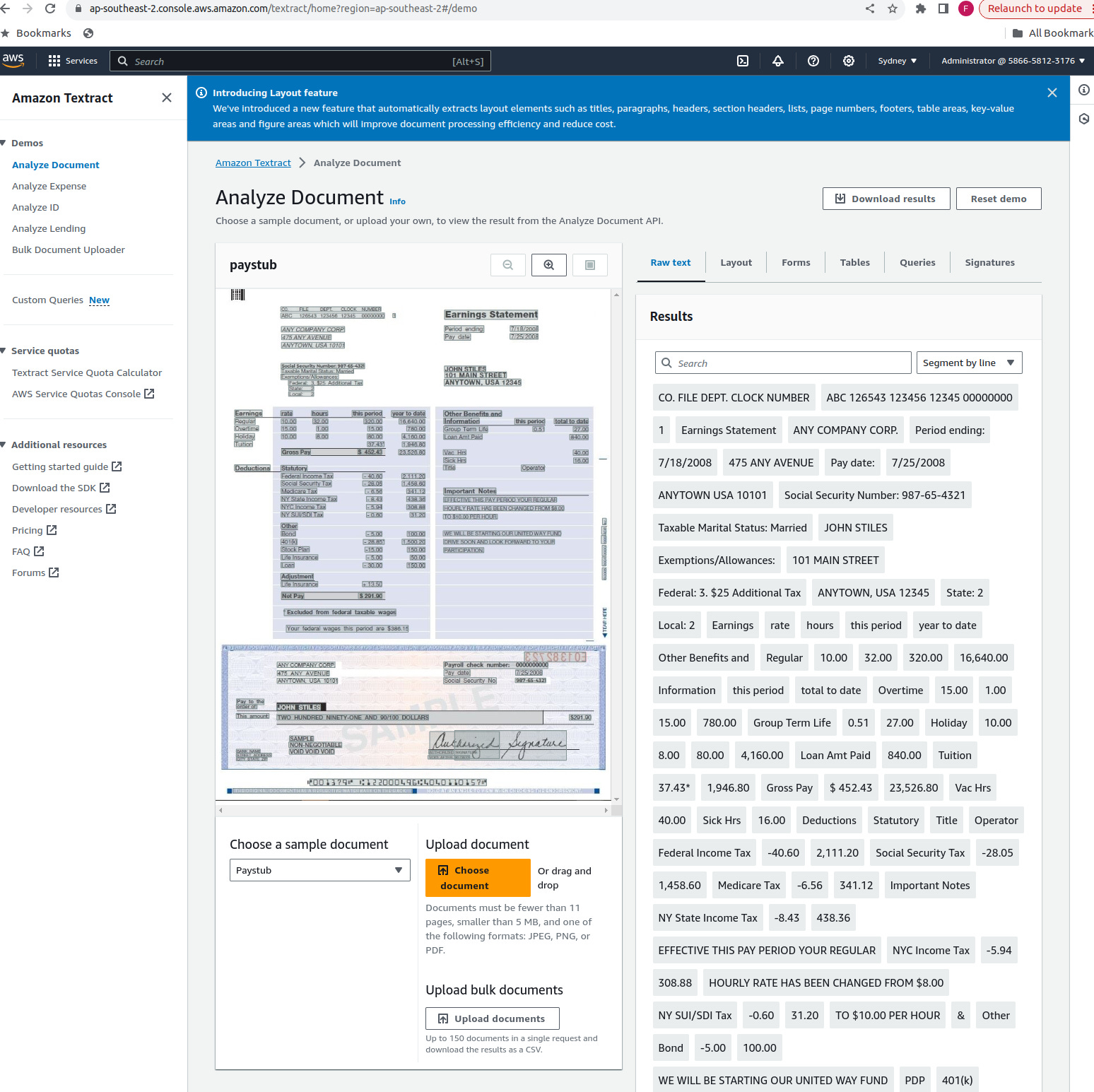Screen dimensions: 1094x1092
Task: Click the fit-to-view icon on paystub
Action: (590, 265)
